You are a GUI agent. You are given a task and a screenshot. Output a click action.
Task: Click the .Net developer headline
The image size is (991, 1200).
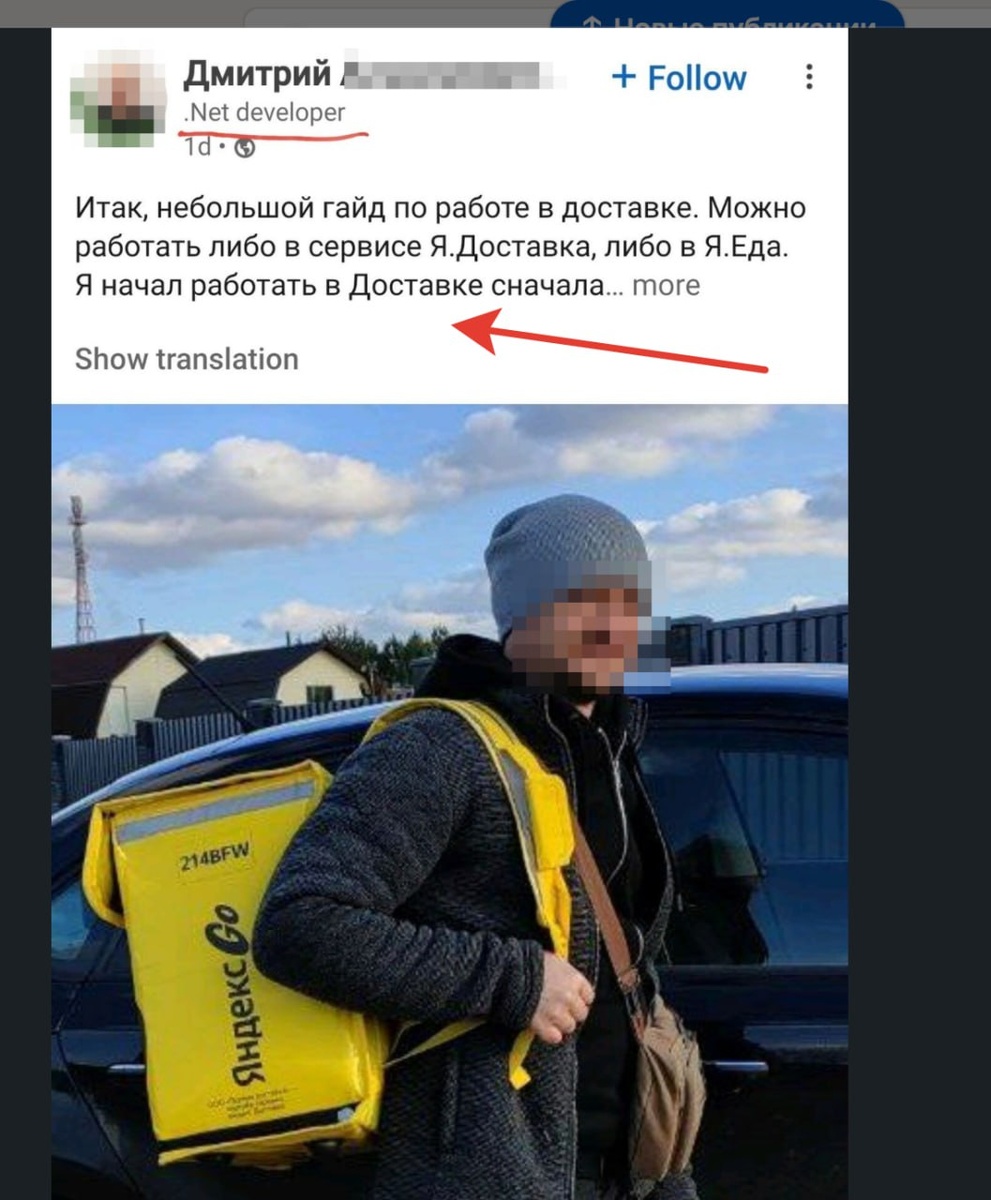[x=264, y=113]
